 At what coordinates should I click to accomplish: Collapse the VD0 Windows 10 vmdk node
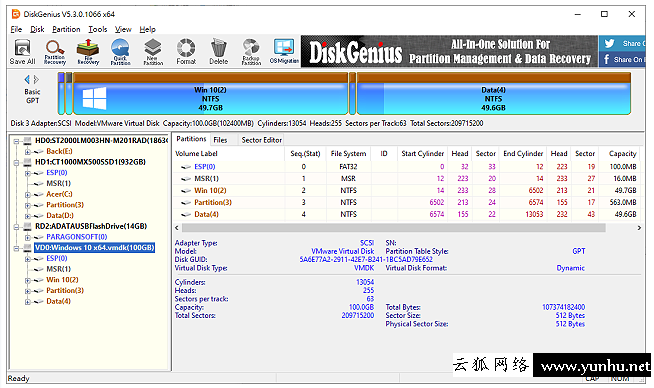pos(16,248)
